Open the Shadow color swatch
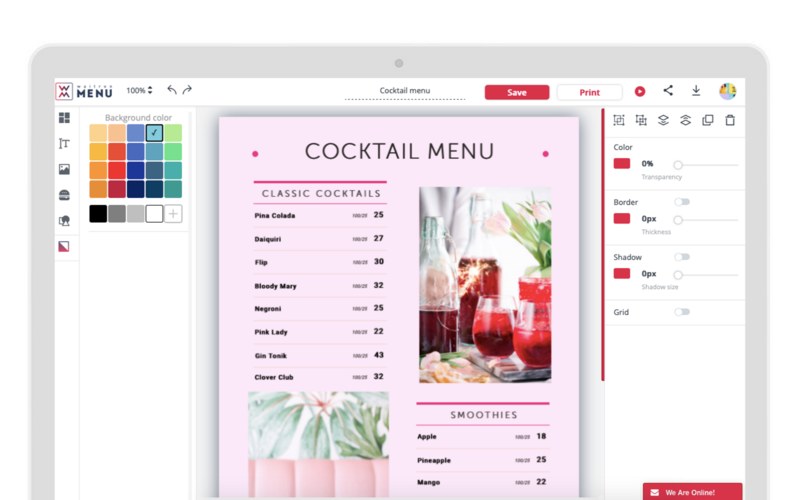800x500 pixels. (x=621, y=273)
